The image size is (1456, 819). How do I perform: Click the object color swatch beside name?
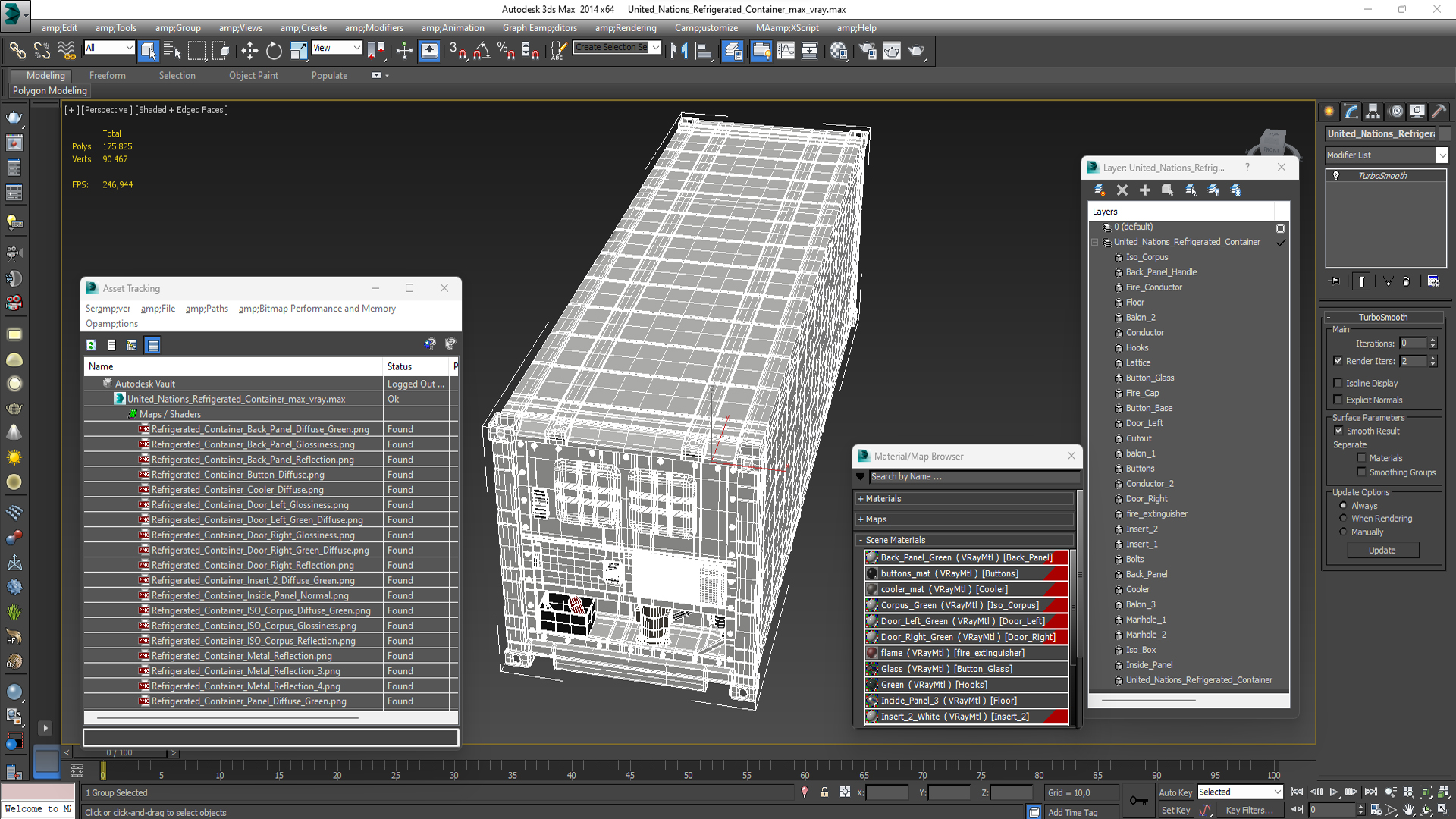point(1445,133)
